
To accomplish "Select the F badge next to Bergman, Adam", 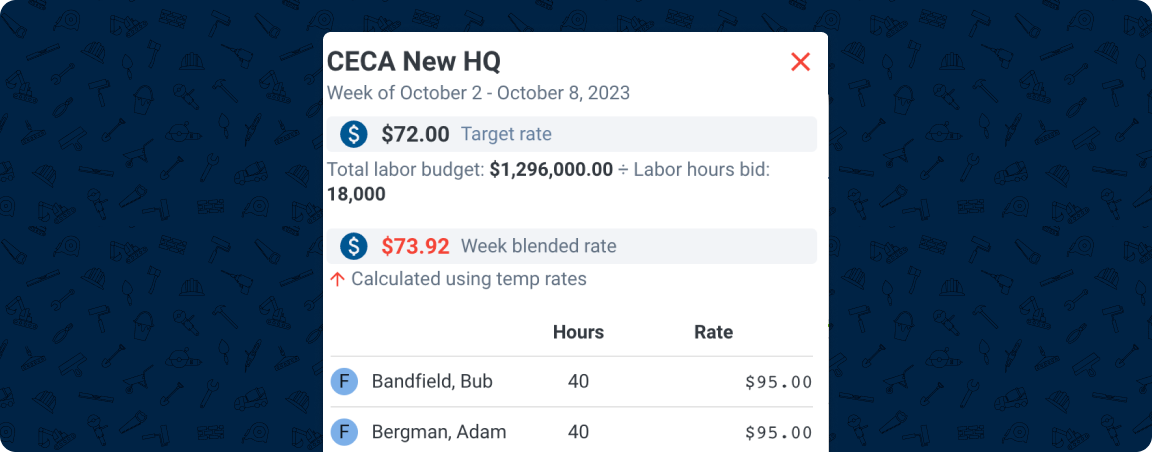I will click(x=343, y=432).
